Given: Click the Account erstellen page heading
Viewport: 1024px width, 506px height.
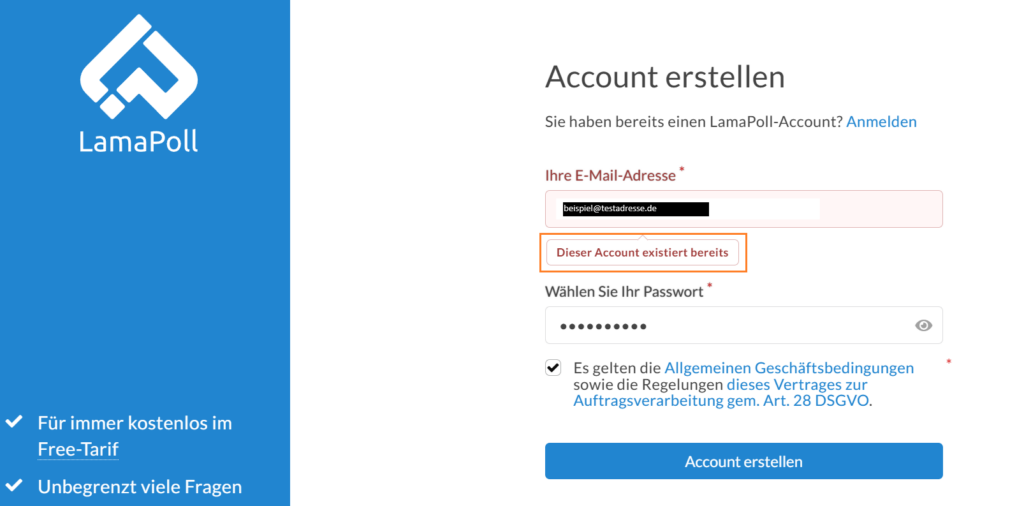Looking at the screenshot, I should pyautogui.click(x=665, y=77).
